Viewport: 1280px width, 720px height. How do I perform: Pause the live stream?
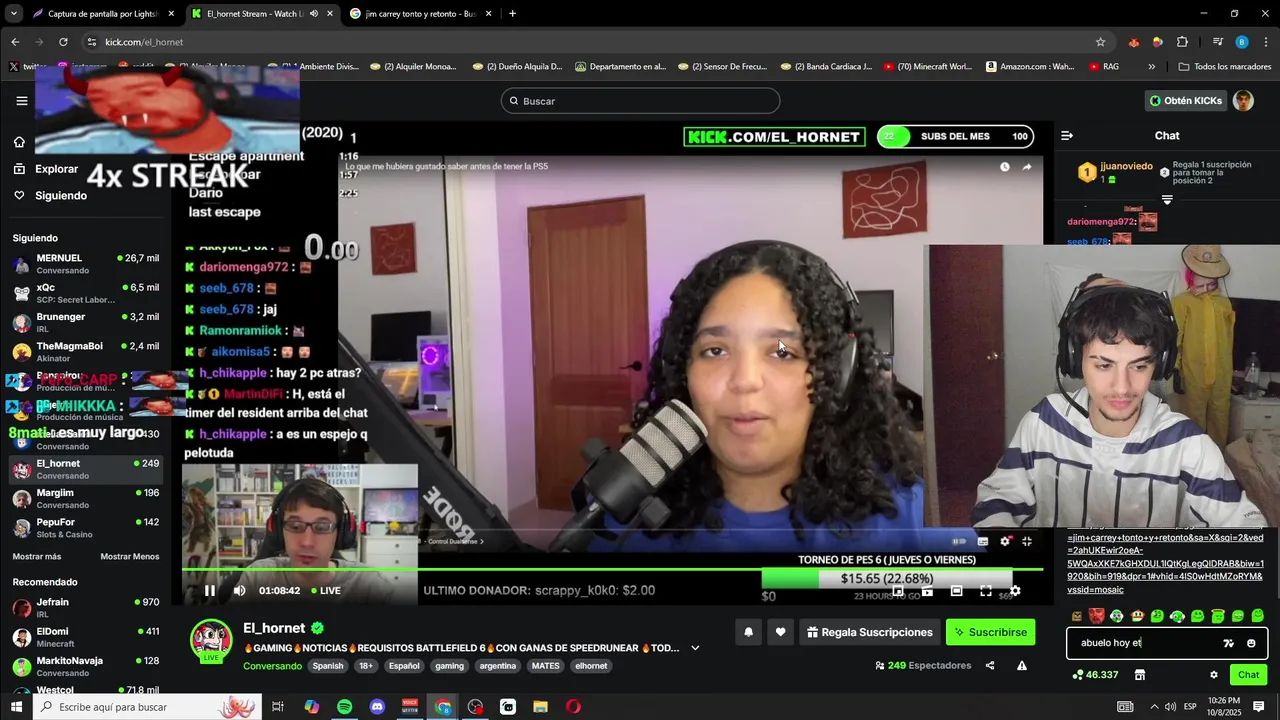[210, 590]
